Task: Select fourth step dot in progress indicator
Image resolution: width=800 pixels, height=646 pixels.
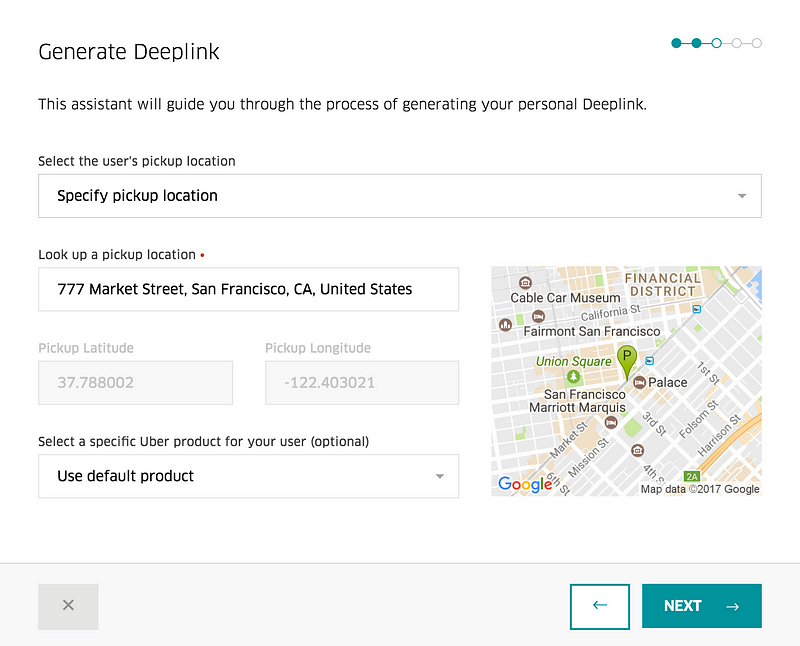Action: 736,43
